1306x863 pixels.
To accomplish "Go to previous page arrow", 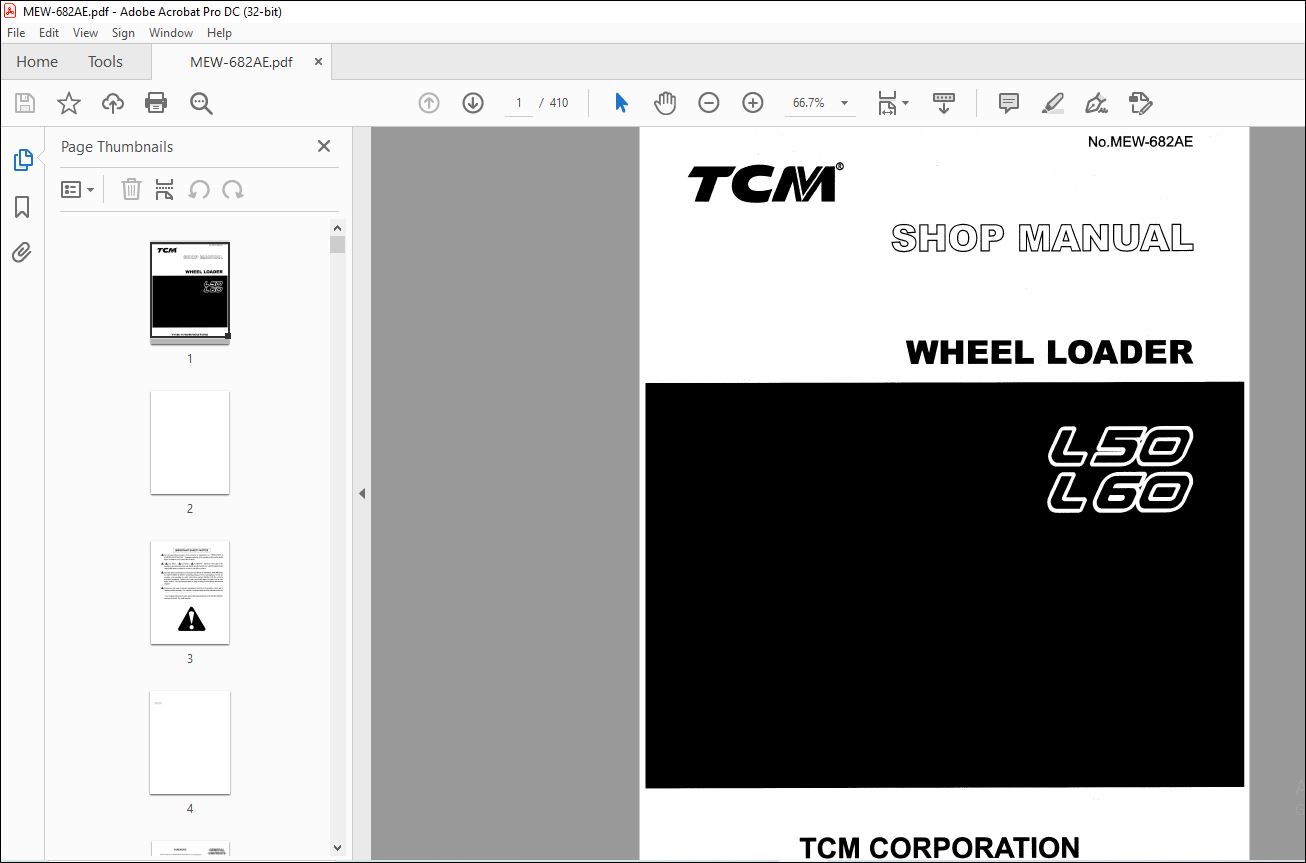I will tap(429, 103).
